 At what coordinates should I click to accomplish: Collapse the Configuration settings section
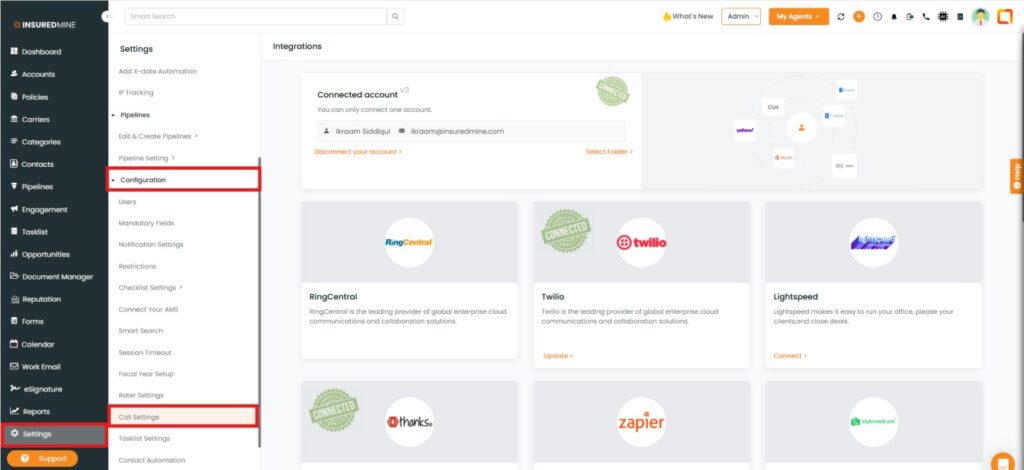pyautogui.click(x=143, y=180)
